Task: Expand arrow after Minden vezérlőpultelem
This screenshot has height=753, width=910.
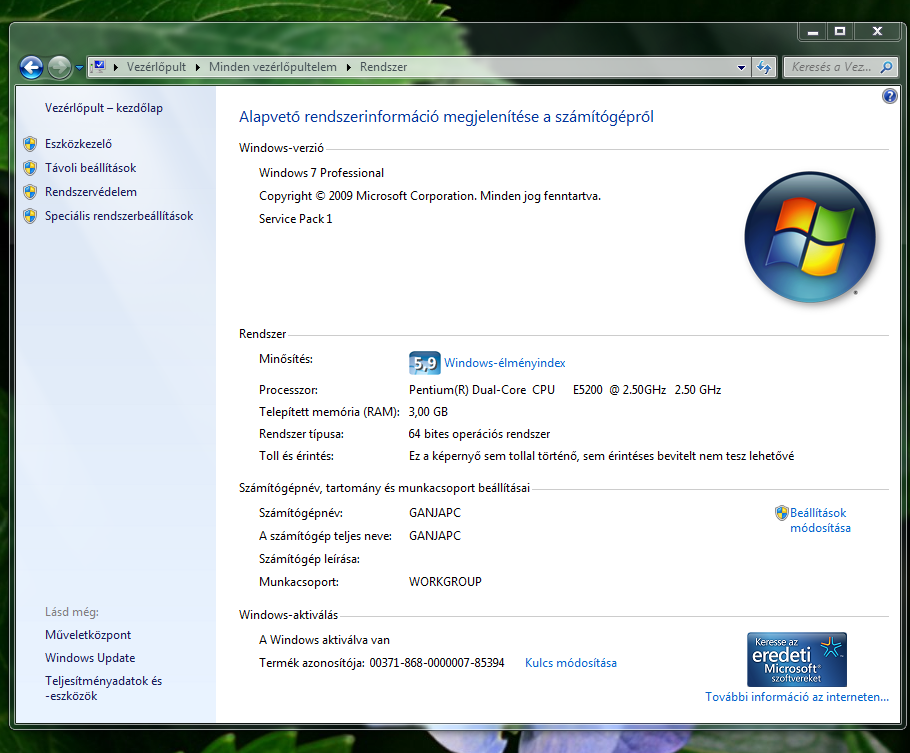Action: point(349,67)
